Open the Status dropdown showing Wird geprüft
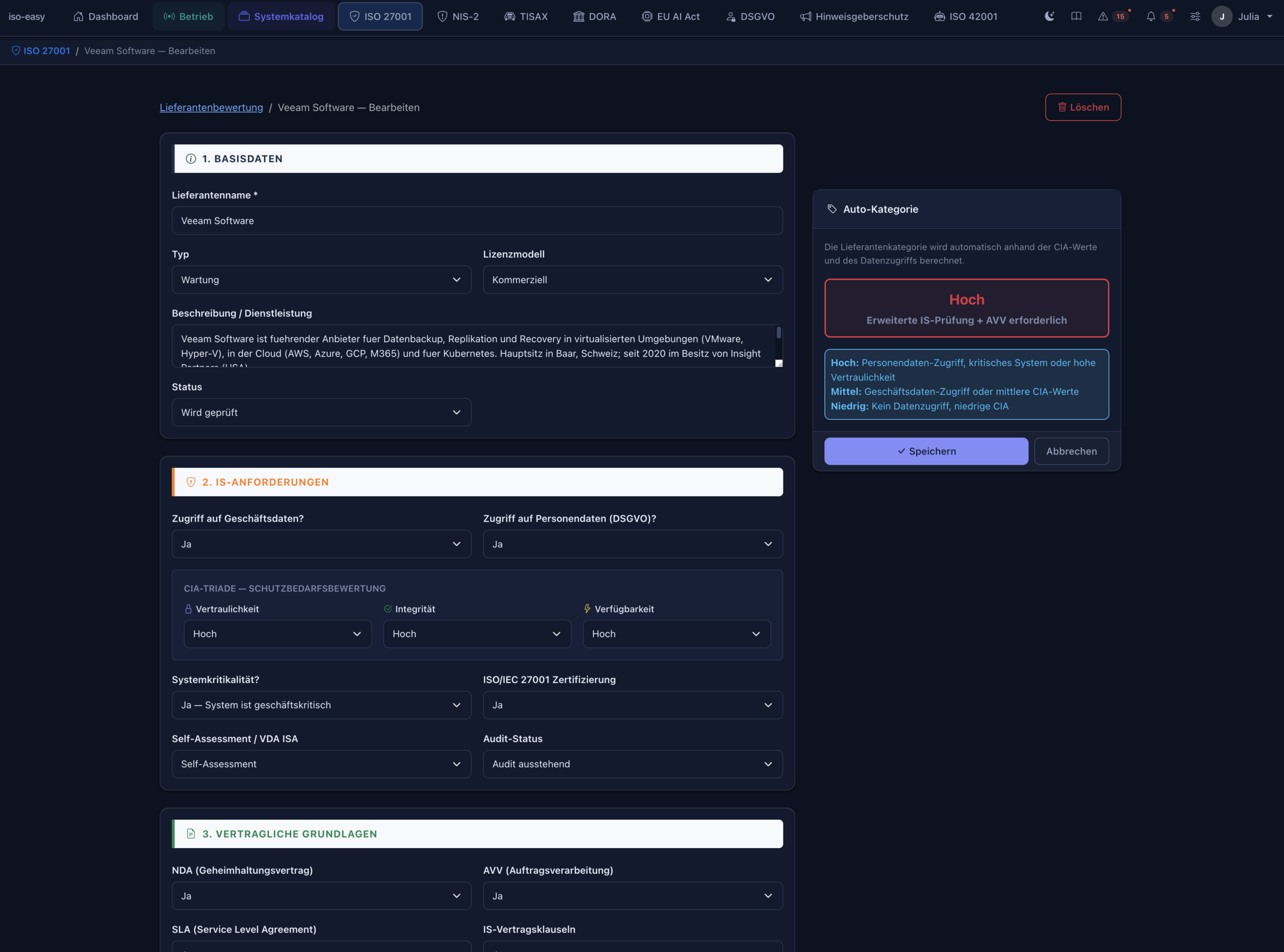 point(321,412)
